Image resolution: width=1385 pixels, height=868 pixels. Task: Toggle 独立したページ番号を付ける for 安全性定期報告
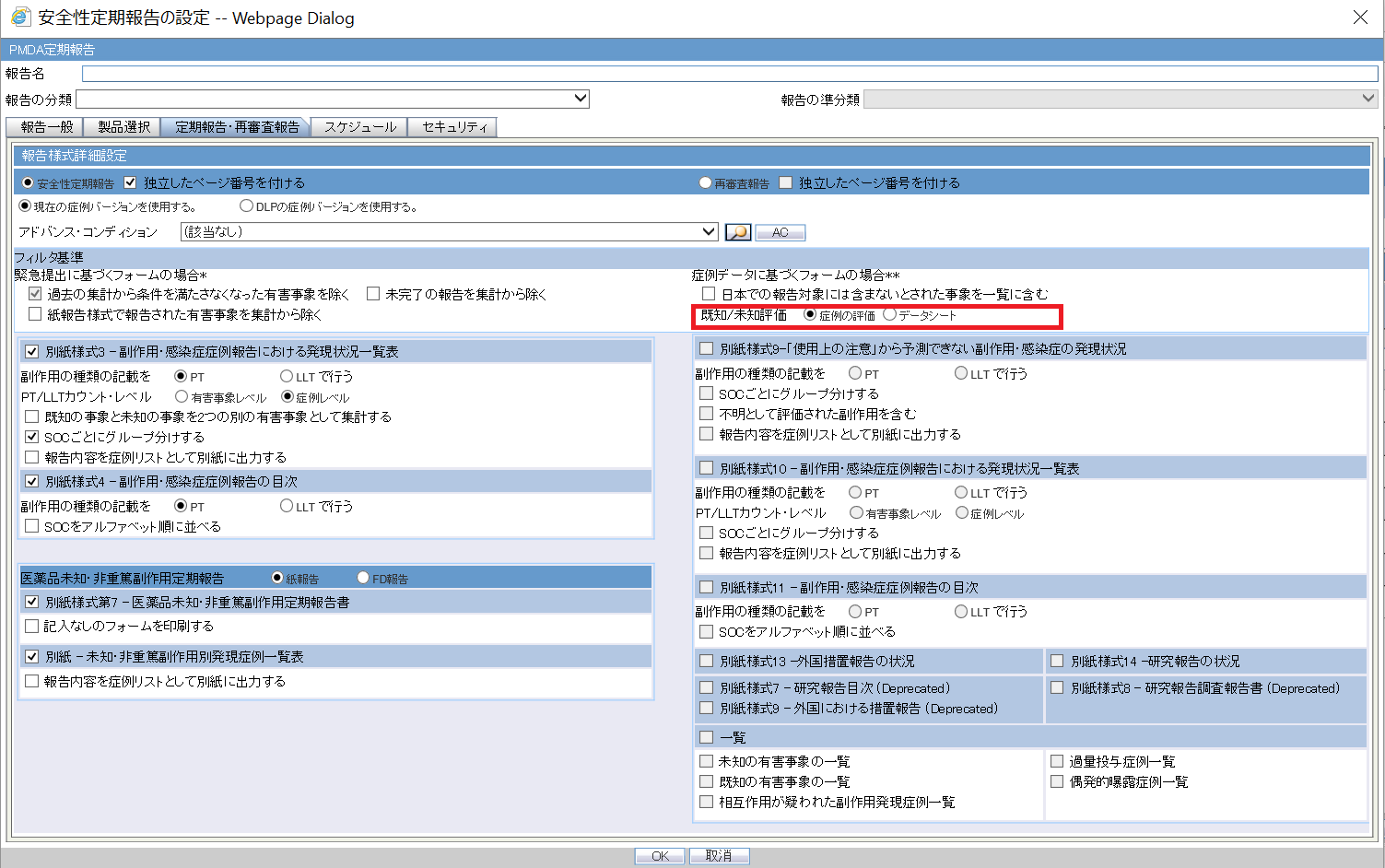130,182
